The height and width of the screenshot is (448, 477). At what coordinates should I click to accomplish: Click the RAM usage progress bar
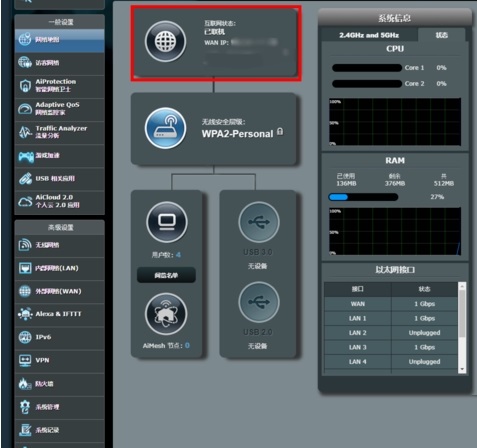pyautogui.click(x=363, y=197)
